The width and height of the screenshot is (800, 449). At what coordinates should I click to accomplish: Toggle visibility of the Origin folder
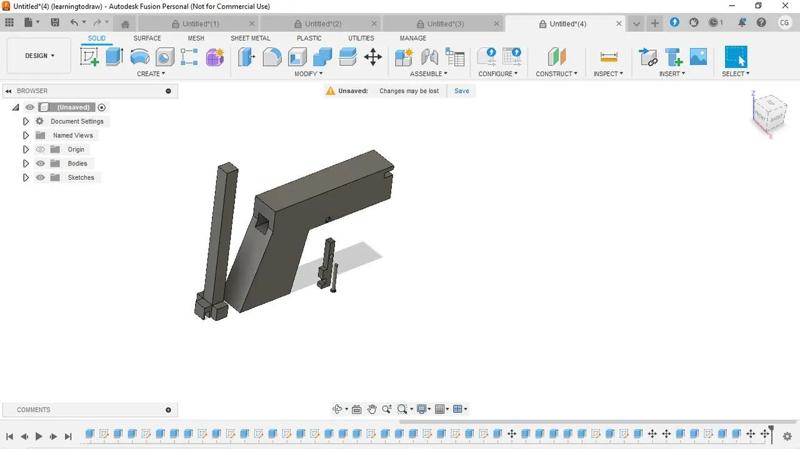click(x=40, y=149)
